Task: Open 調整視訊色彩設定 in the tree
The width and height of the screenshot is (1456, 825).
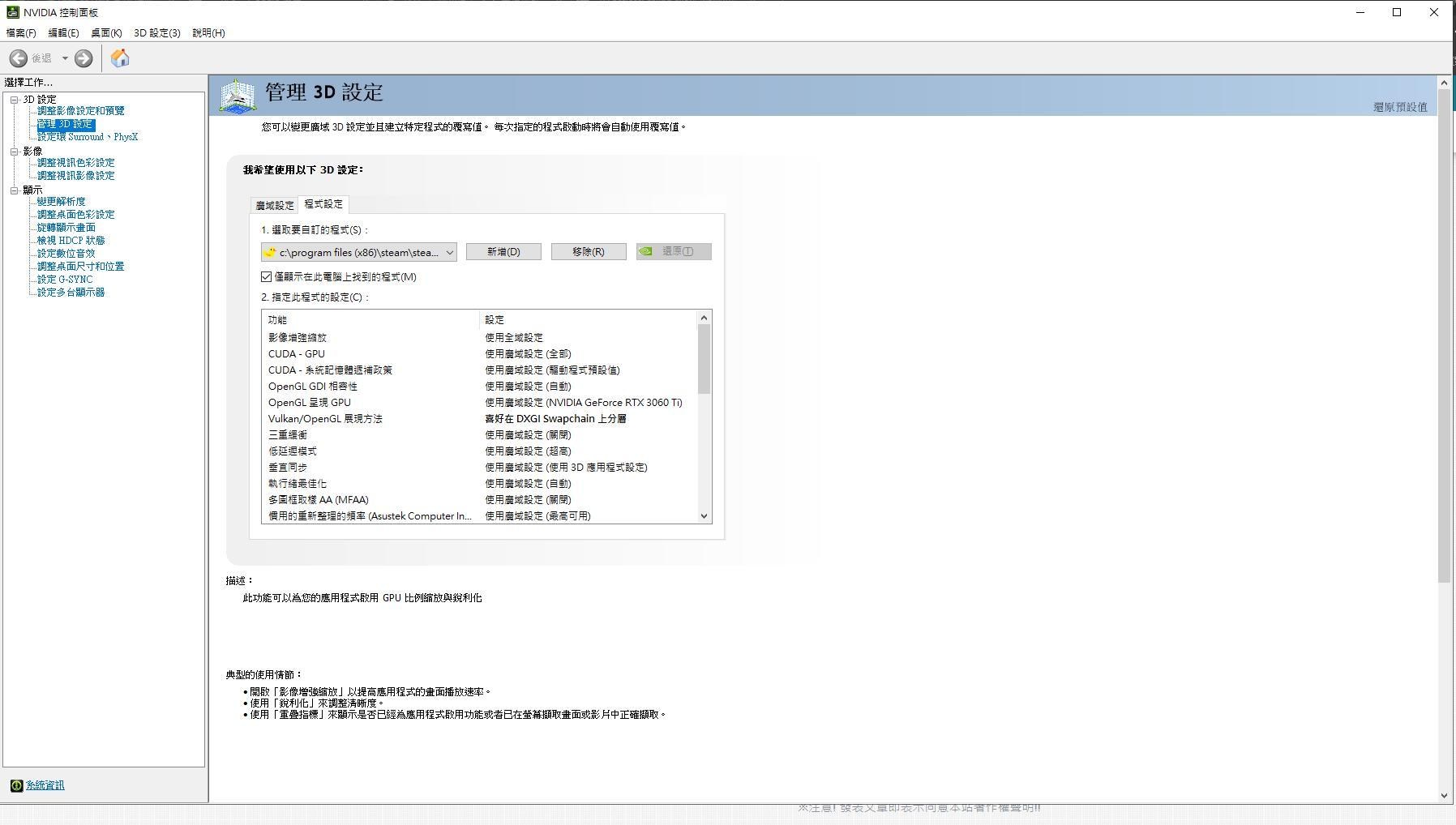Action: (x=75, y=163)
